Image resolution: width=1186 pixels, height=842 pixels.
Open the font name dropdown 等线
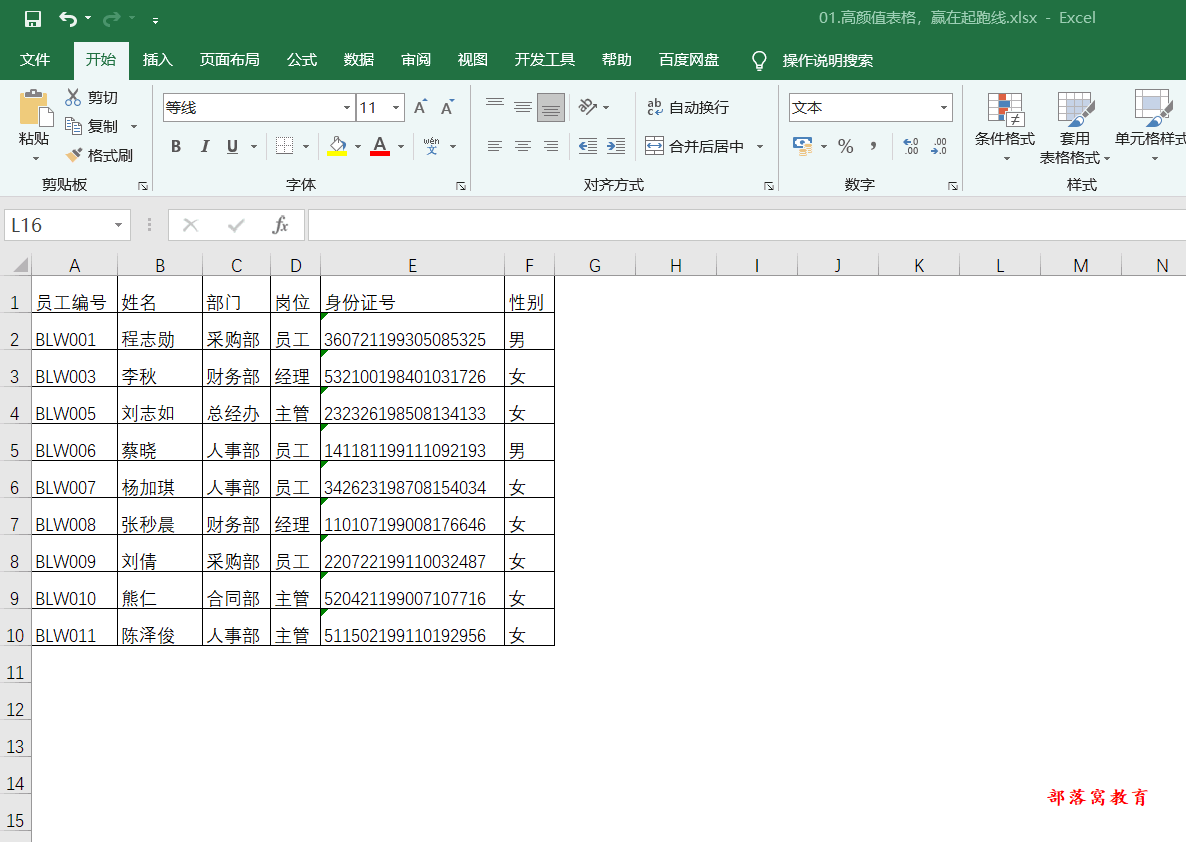[x=347, y=107]
